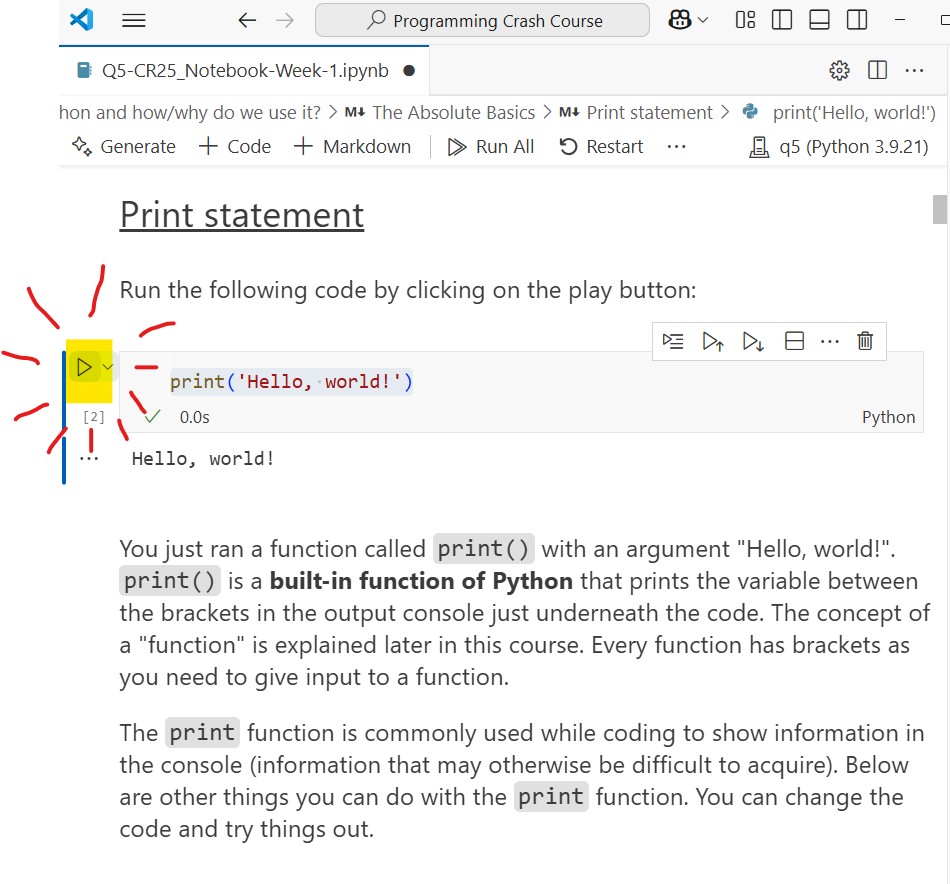Click the 0.0s execution time
Screen dimensions: 950x884
point(194,417)
